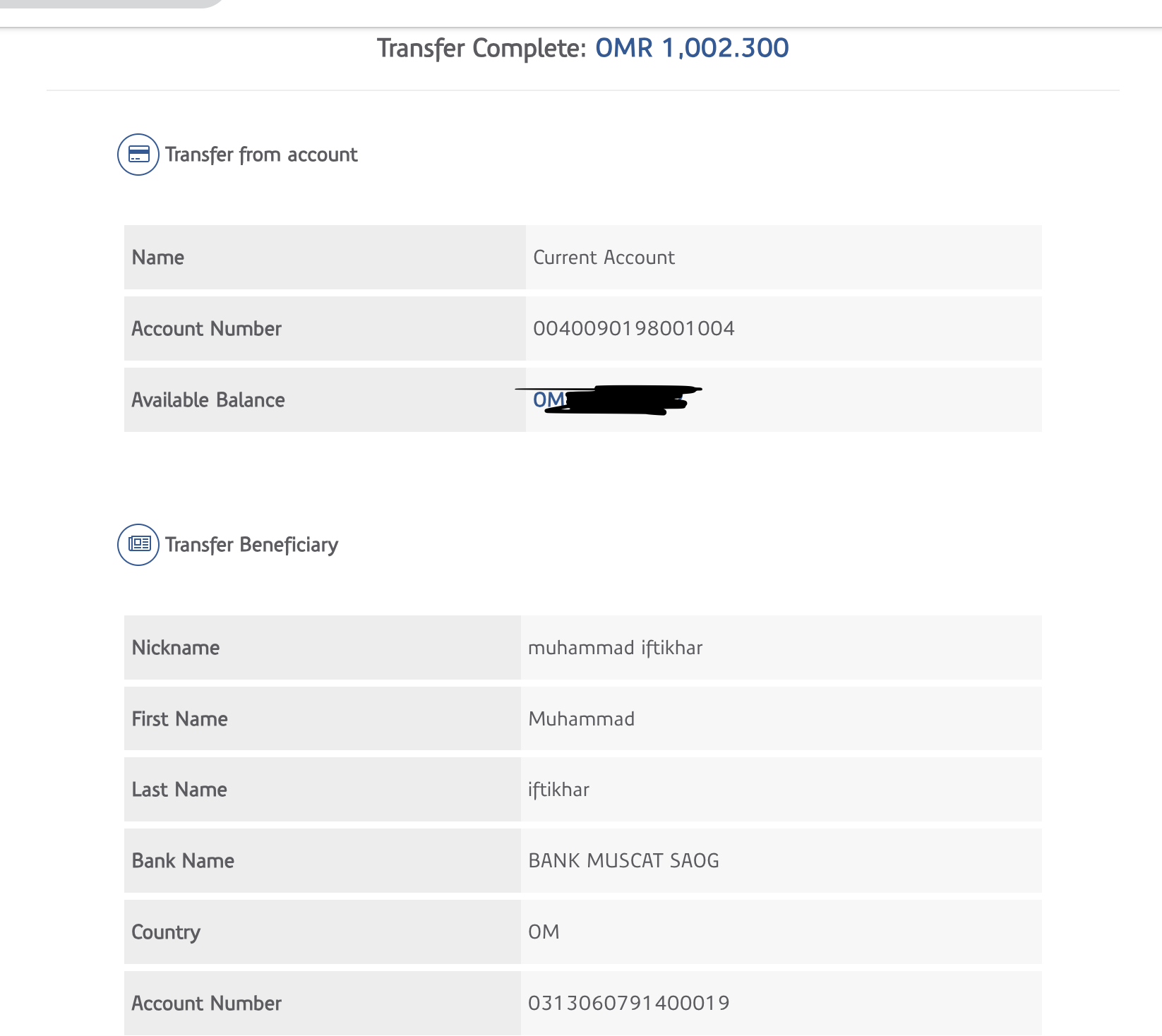The width and height of the screenshot is (1162, 1036).
Task: Select the Transfer Beneficiary section title
Action: click(x=251, y=545)
